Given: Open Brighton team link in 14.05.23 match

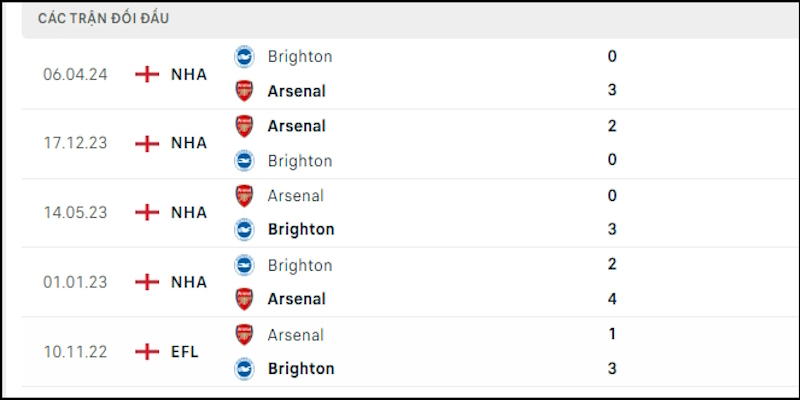Looking at the screenshot, I should click(301, 230).
